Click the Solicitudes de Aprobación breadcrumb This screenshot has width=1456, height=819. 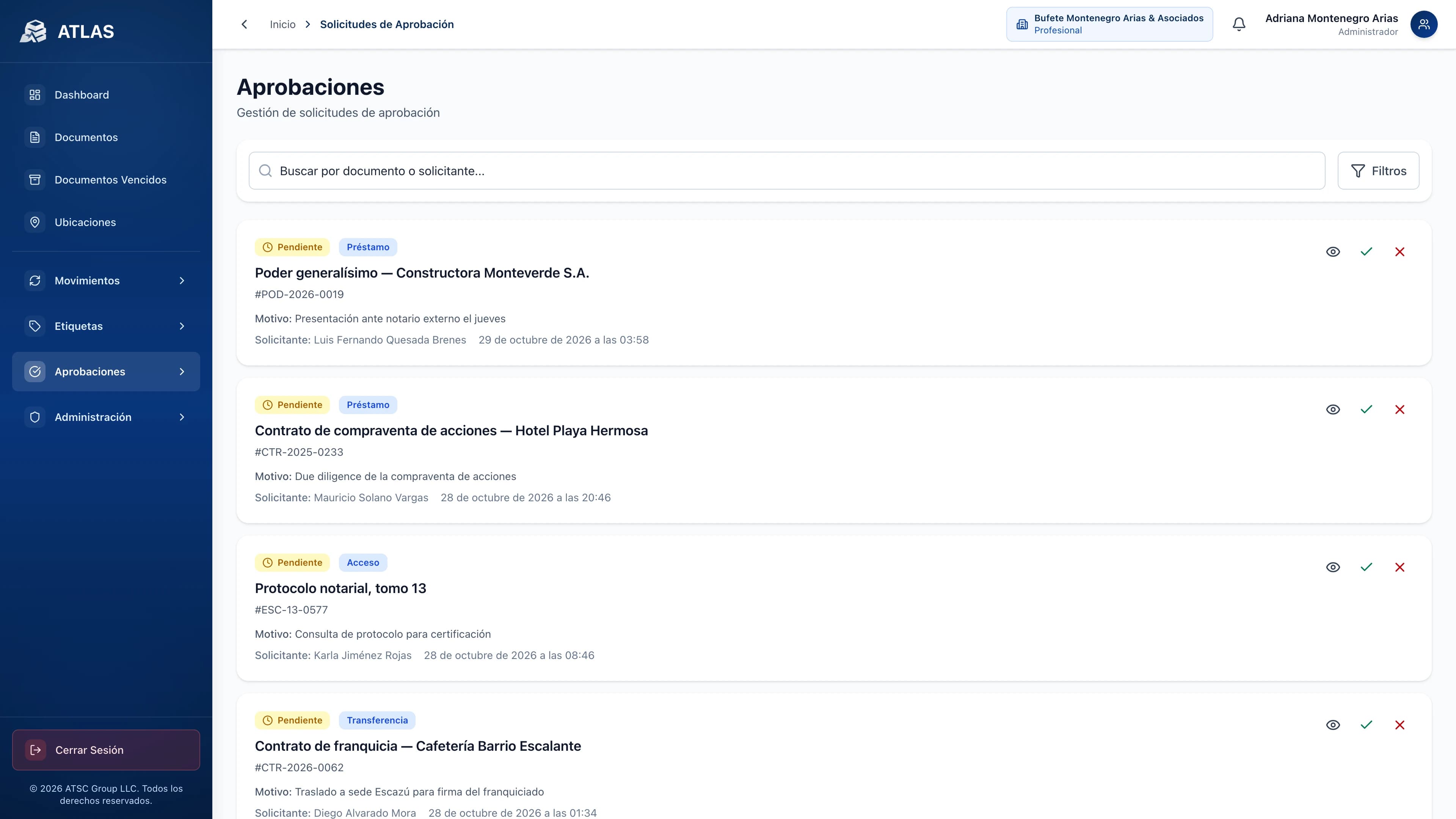(x=387, y=24)
